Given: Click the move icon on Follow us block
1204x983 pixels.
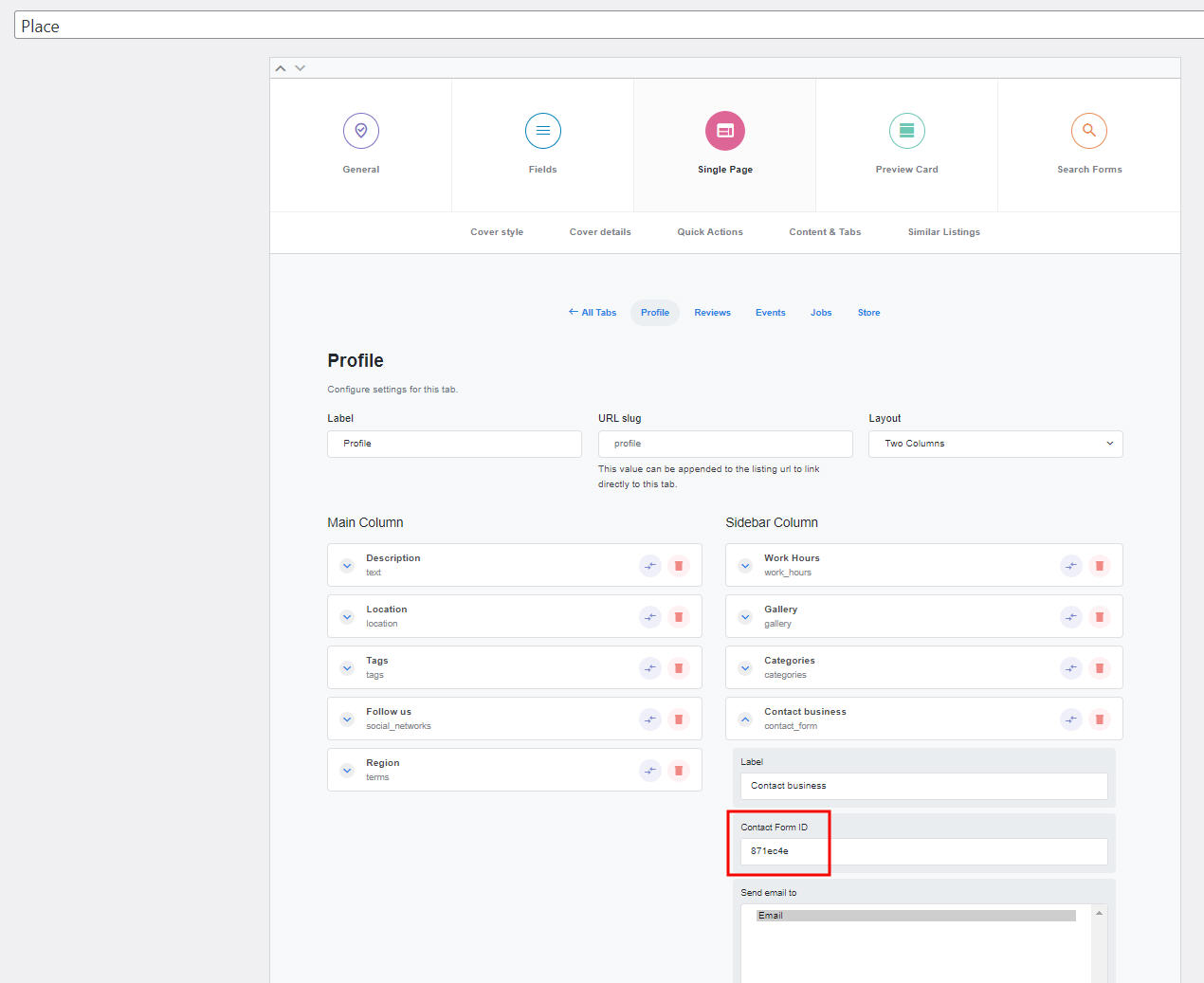Looking at the screenshot, I should point(650,719).
